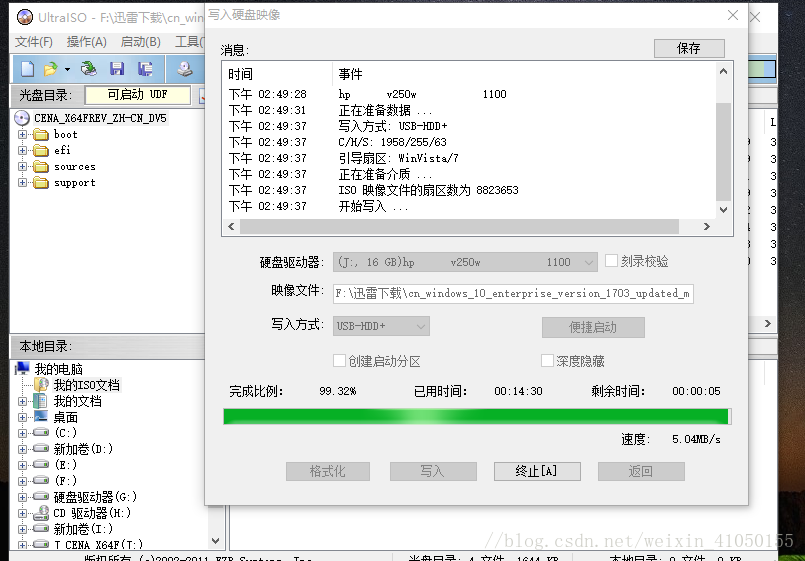This screenshot has height=561, width=805.
Task: Click message log scroll left arrow
Action: 231,226
